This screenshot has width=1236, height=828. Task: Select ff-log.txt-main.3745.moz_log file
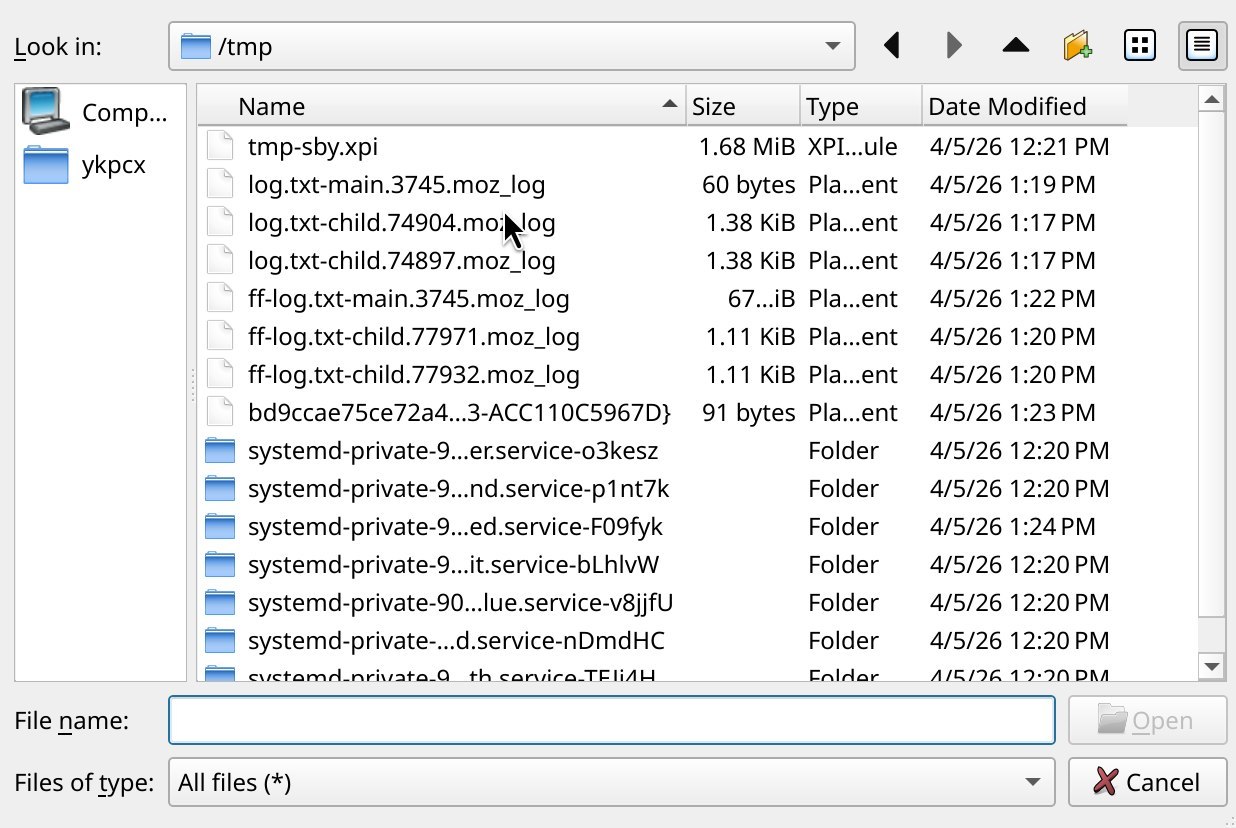(408, 299)
